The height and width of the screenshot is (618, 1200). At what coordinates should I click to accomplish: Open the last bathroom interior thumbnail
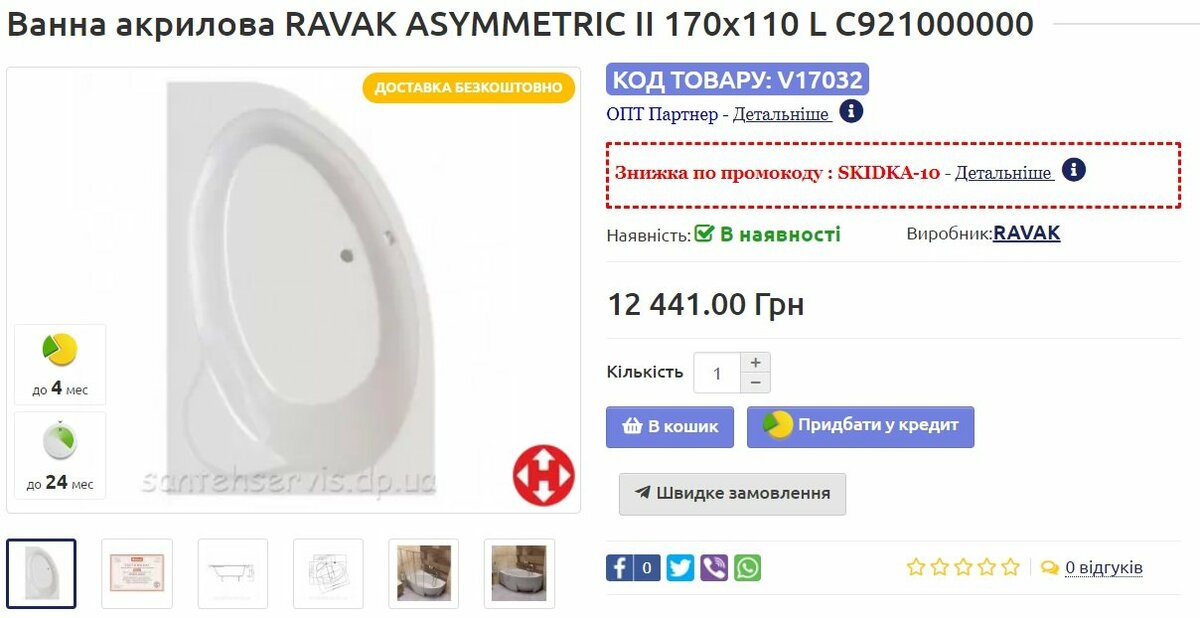point(519,574)
